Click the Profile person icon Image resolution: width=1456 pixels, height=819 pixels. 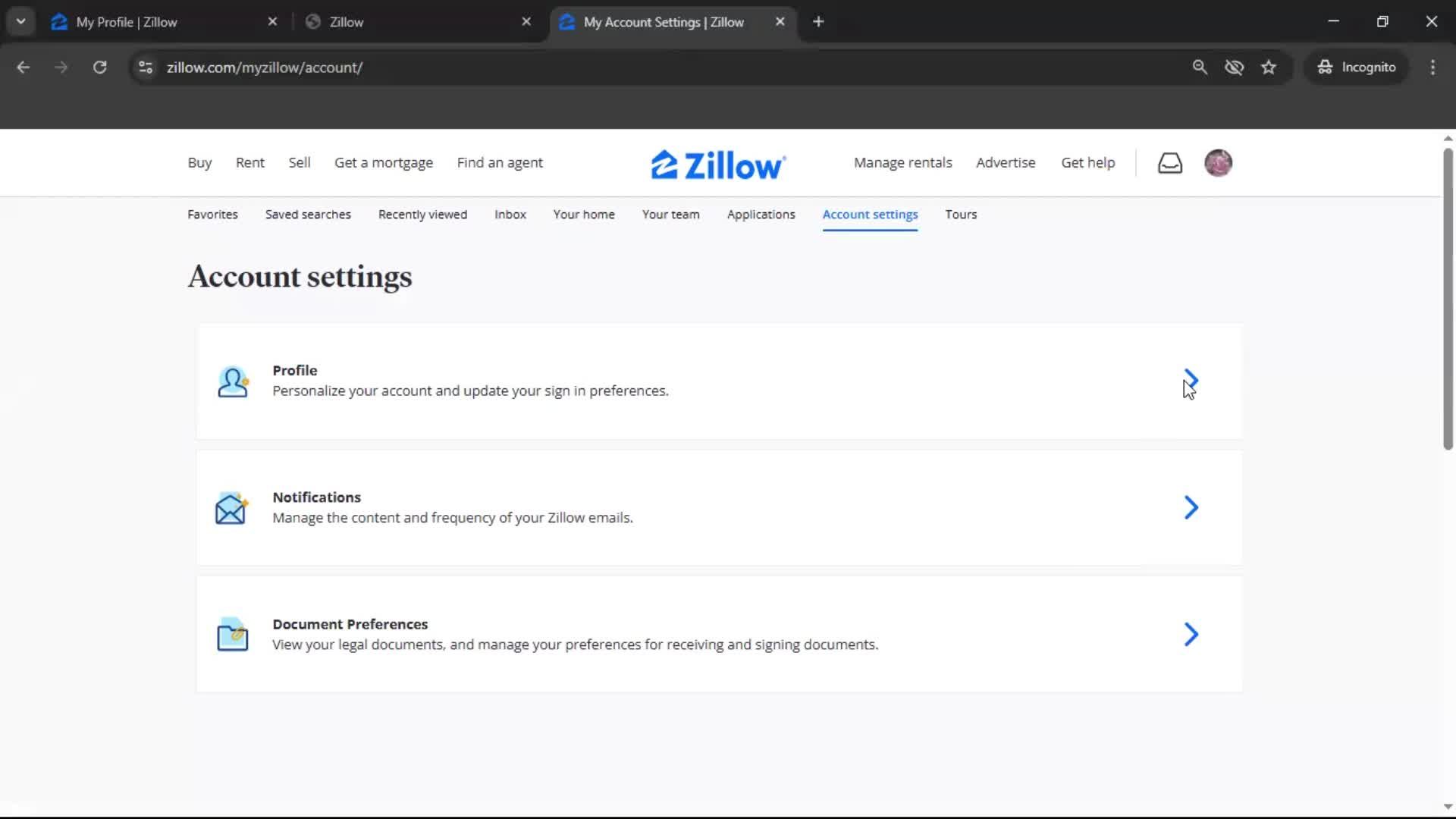point(233,381)
